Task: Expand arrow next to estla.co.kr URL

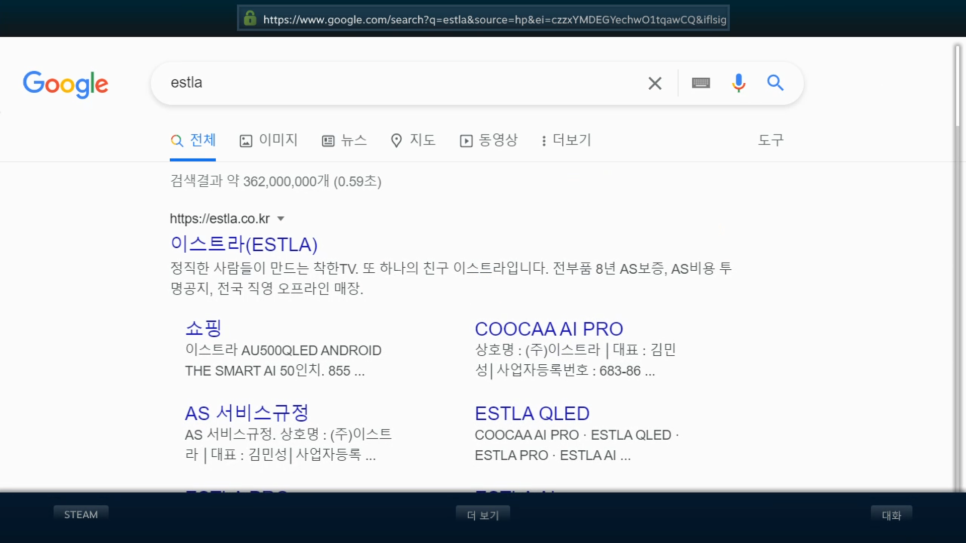Action: [x=281, y=219]
